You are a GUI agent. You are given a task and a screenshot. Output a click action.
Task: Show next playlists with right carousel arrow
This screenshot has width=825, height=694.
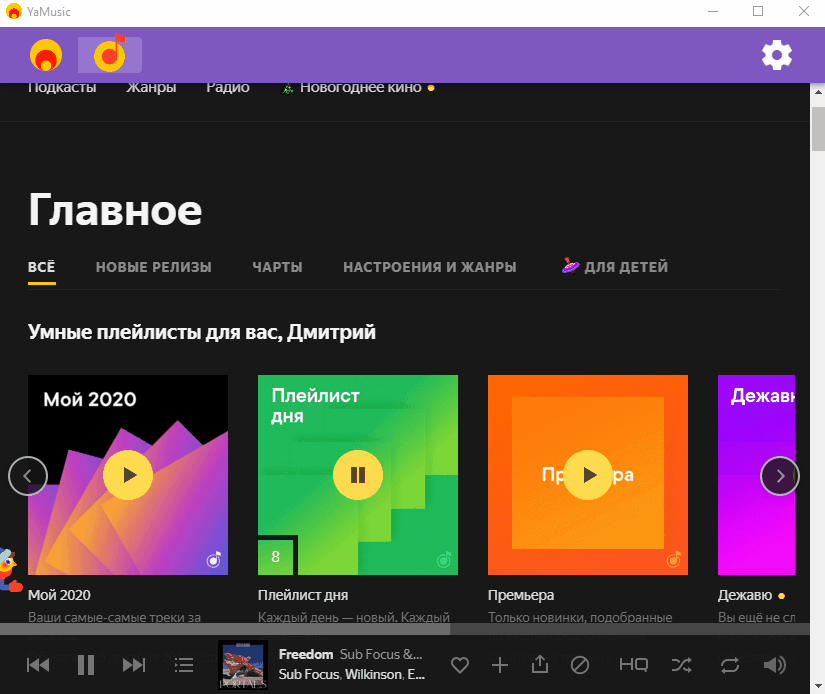780,476
